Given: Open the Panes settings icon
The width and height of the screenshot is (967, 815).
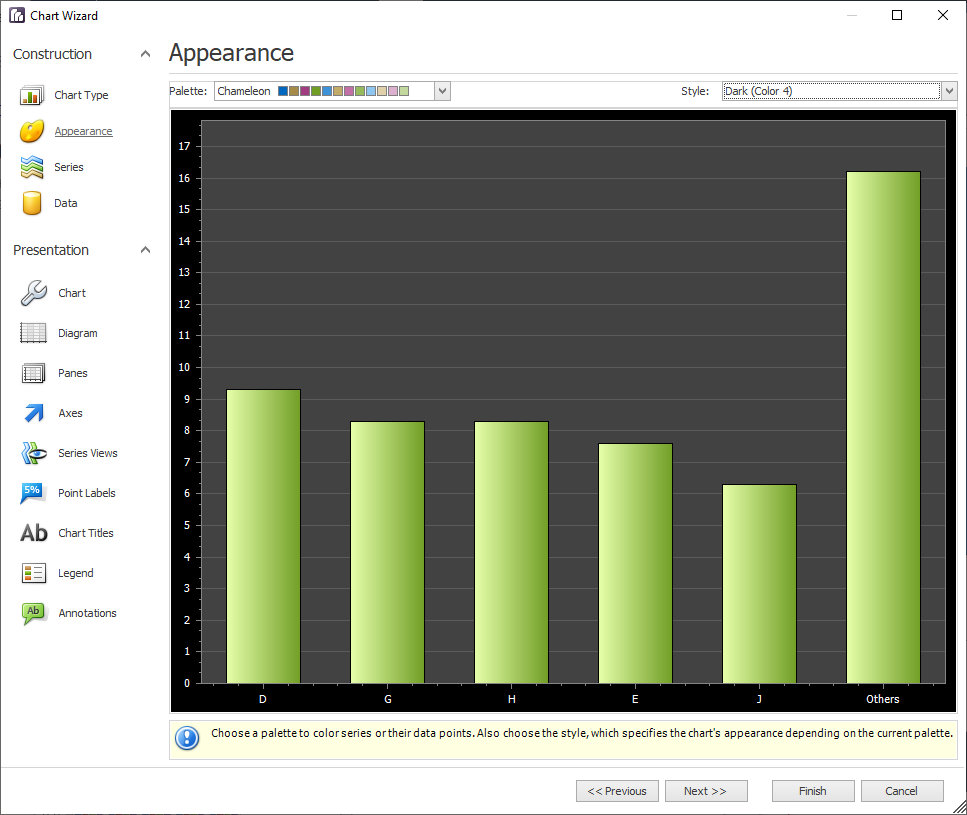Looking at the screenshot, I should [32, 372].
